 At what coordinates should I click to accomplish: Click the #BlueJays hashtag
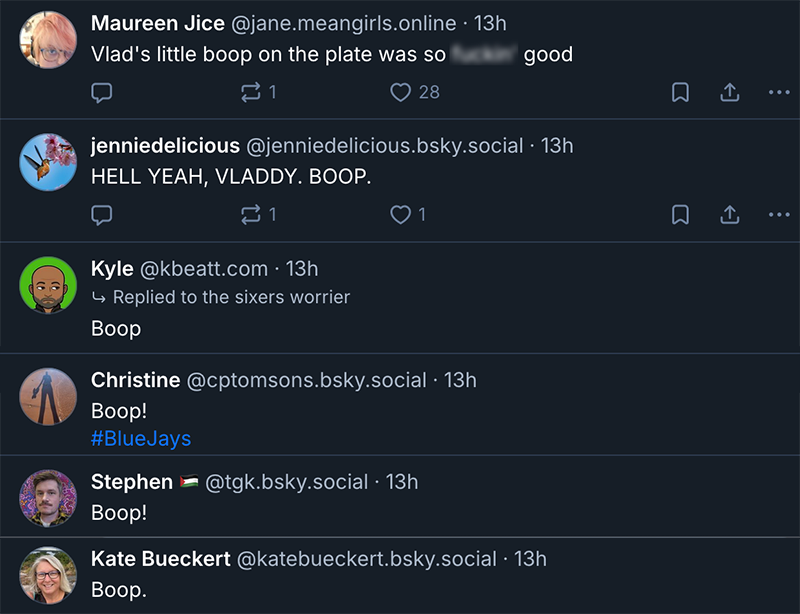tap(141, 439)
